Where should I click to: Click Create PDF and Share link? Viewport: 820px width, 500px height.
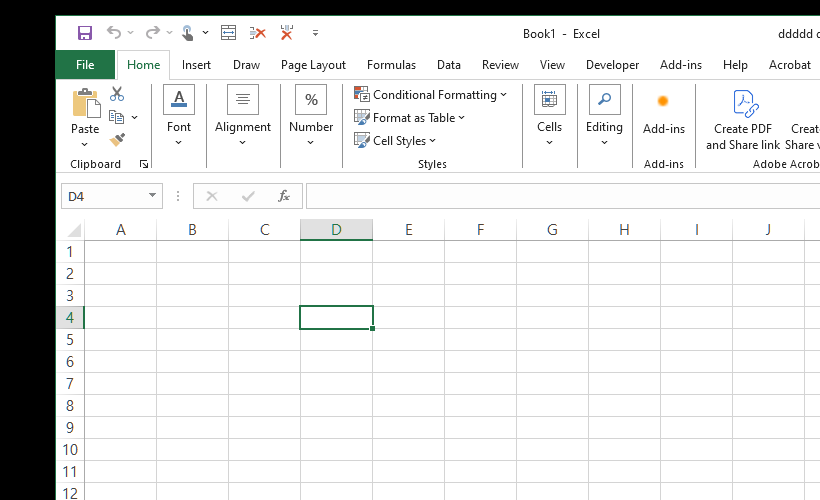click(x=743, y=120)
